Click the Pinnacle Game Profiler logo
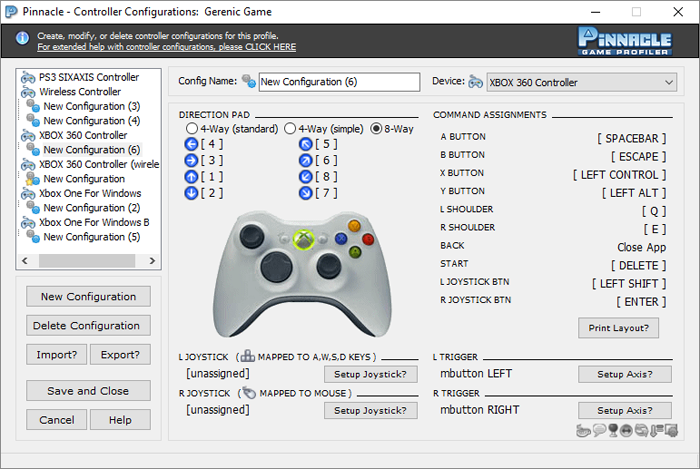Screen dimensions: 700x469 pyautogui.click(x=625, y=41)
